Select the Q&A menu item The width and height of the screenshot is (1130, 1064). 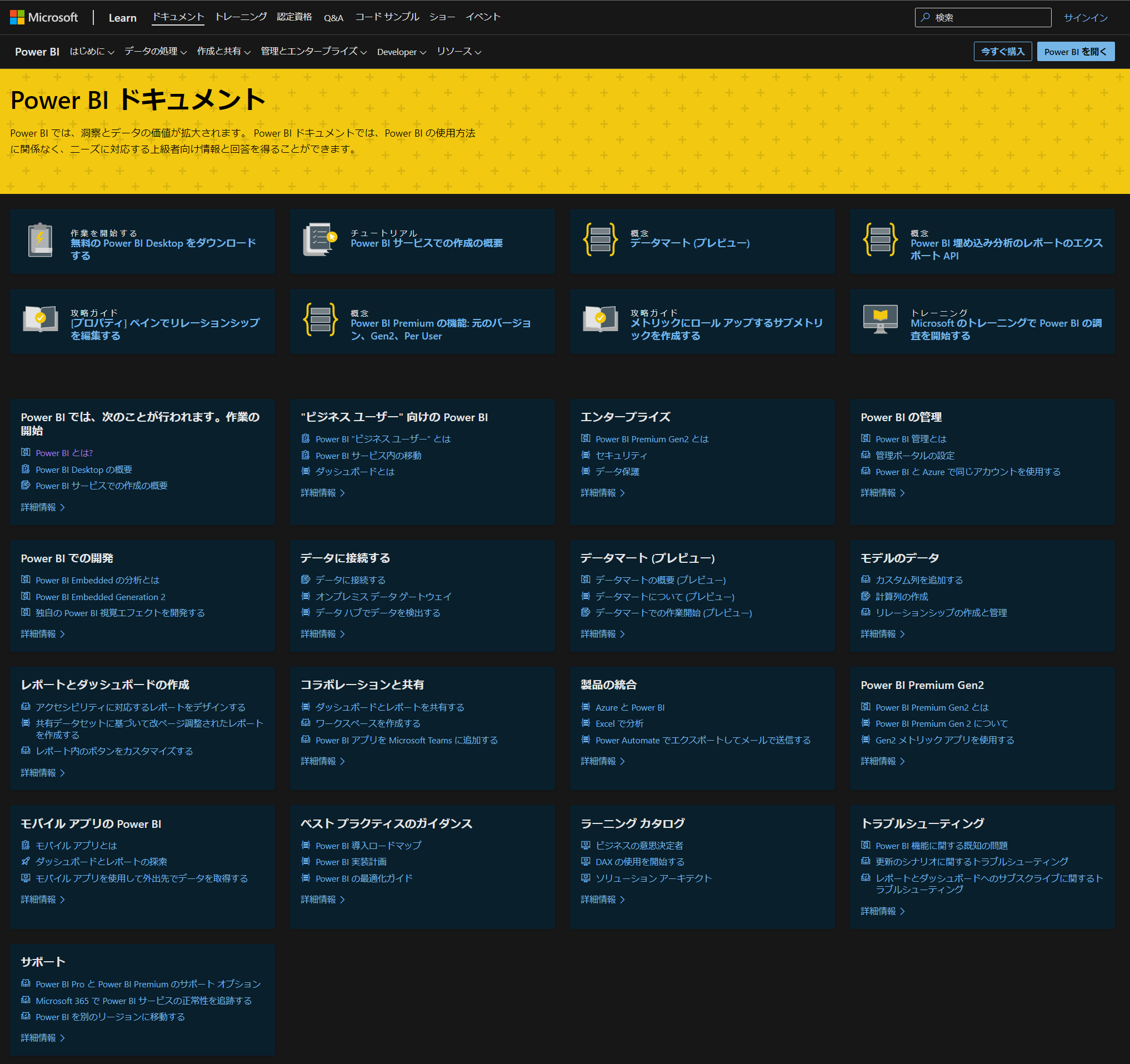coord(334,18)
